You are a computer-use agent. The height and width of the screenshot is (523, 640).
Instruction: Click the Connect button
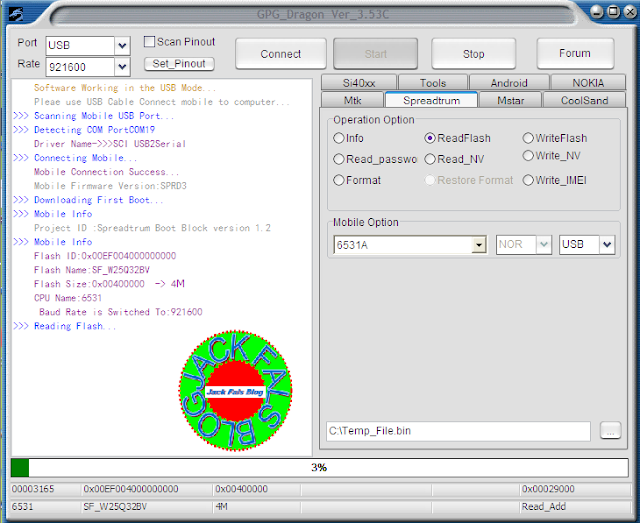click(x=281, y=54)
